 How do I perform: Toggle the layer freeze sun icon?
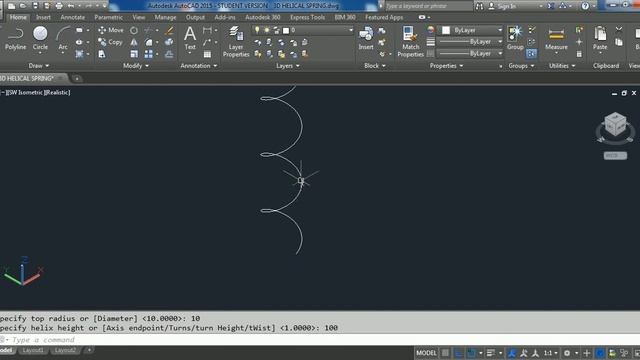(x=267, y=30)
